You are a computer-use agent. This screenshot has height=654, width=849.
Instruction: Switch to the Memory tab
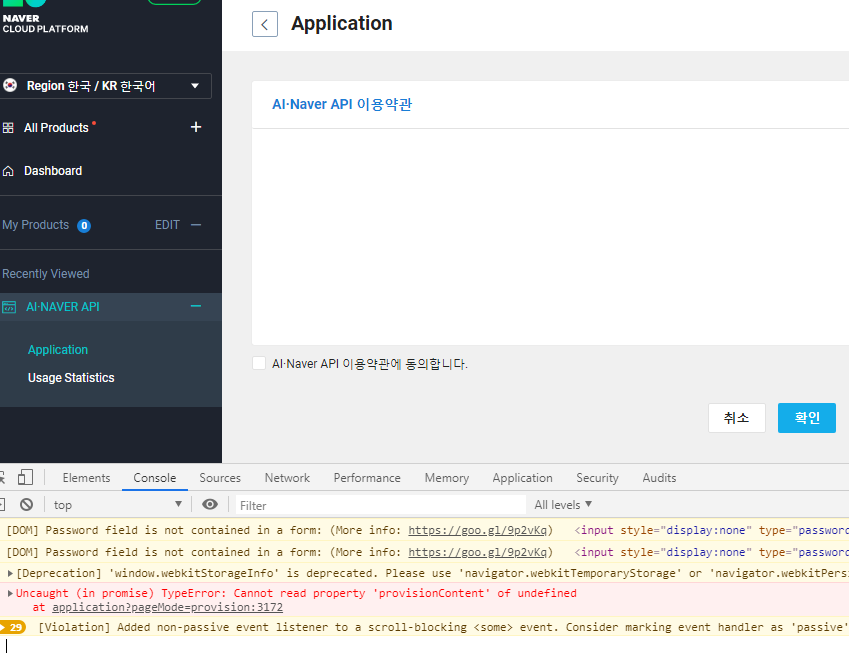click(x=447, y=478)
